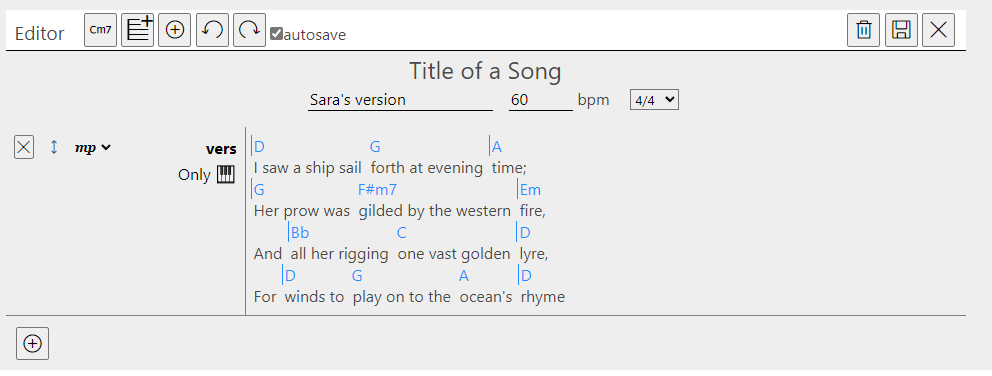Viewport: 992px width, 376px height.
Task: Add a new section with bottom plus button
Action: 32,343
